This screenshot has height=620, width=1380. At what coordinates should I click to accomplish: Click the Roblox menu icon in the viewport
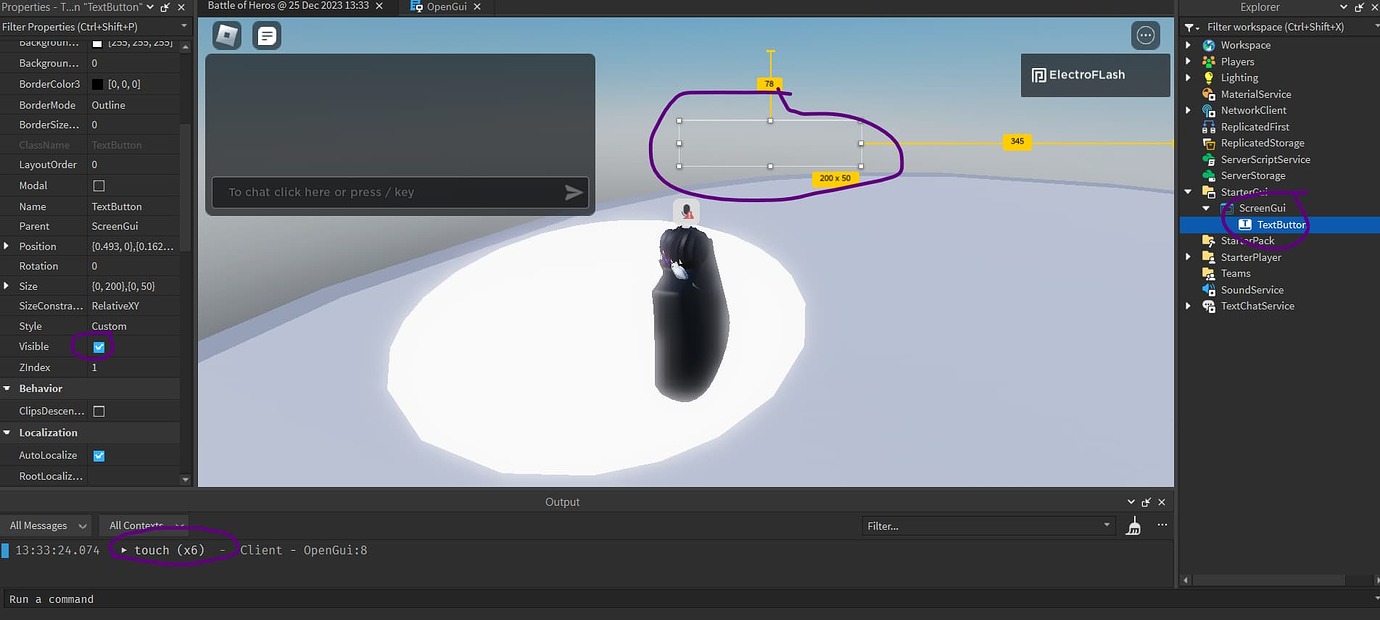coord(226,34)
